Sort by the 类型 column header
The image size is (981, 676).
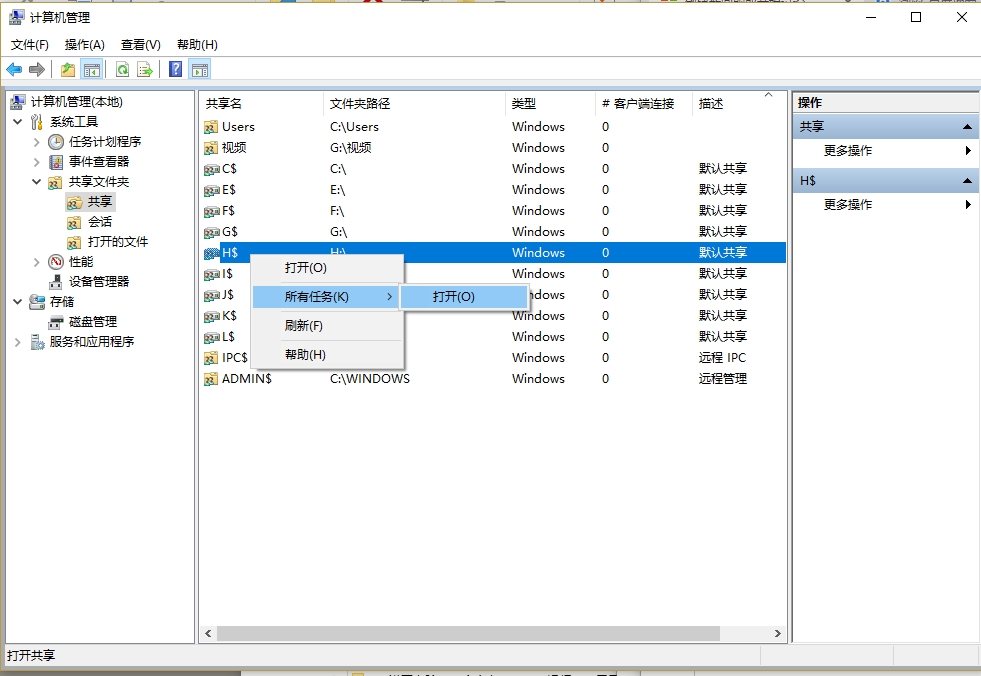pyautogui.click(x=550, y=104)
